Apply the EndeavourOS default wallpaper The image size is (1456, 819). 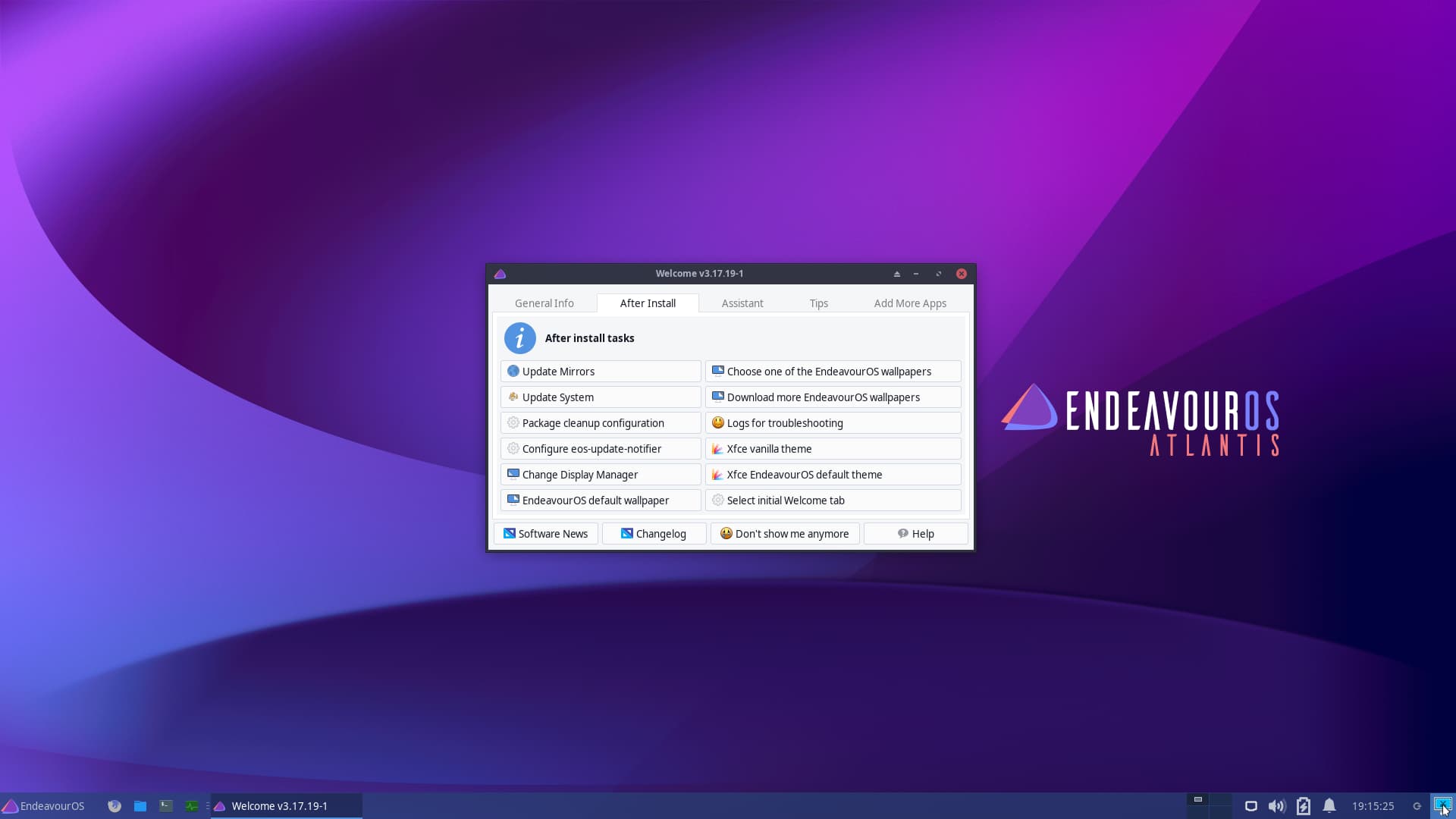601,500
